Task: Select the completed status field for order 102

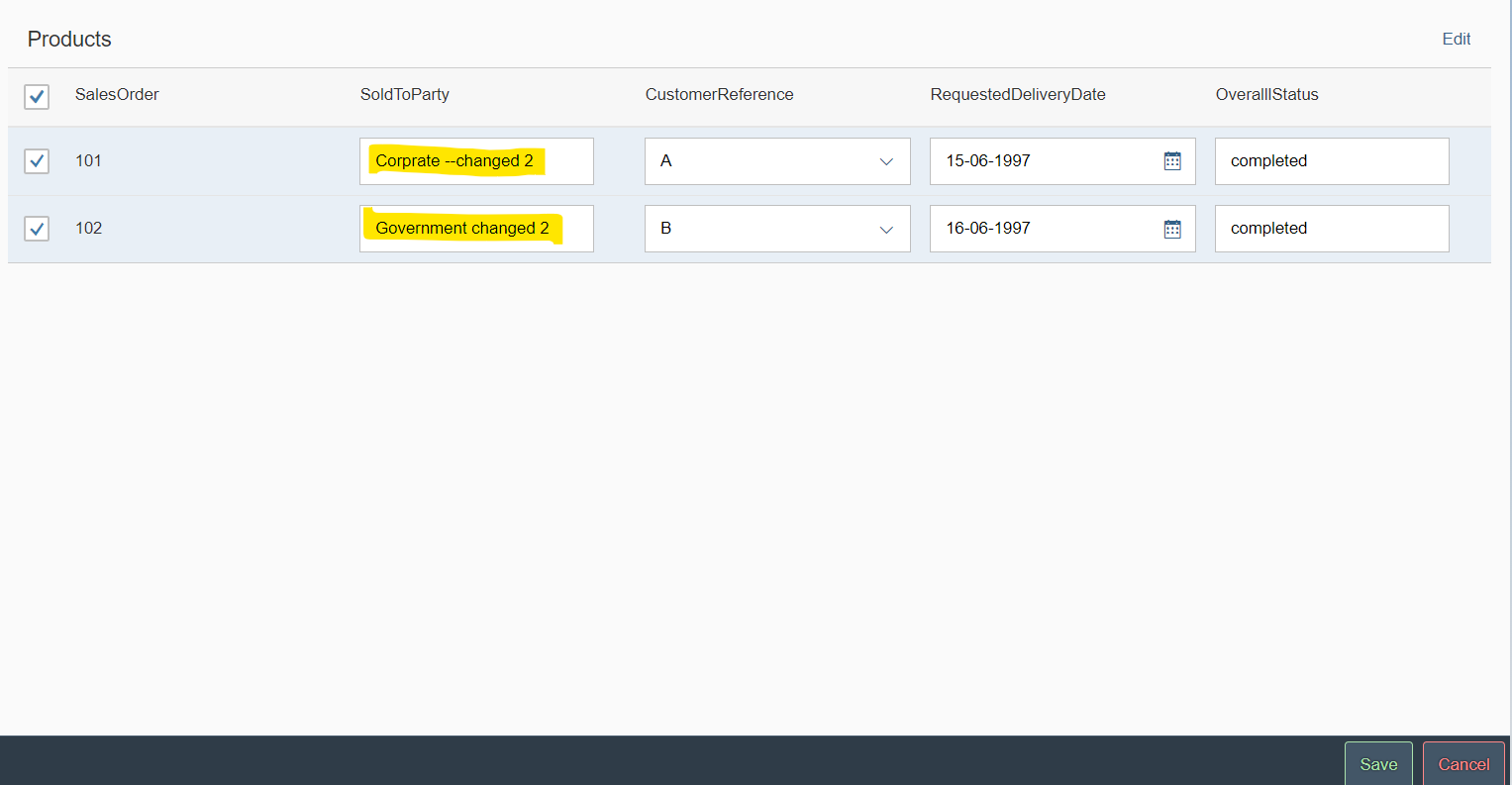Action: click(1331, 228)
